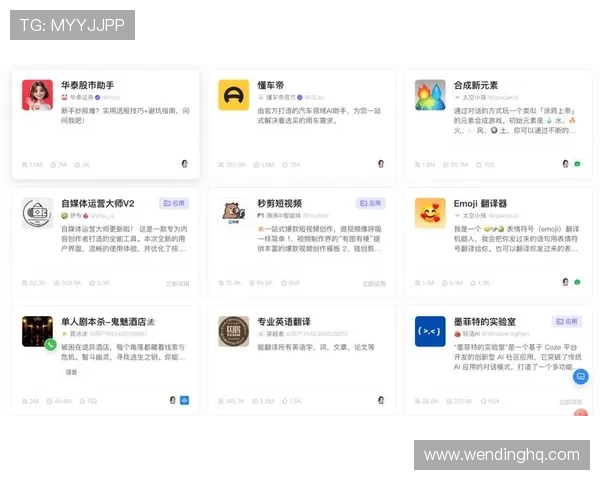The width and height of the screenshot is (600, 480).
Task: Click the favorites star on 秒剪短视频 card
Action: pyautogui.click(x=284, y=283)
